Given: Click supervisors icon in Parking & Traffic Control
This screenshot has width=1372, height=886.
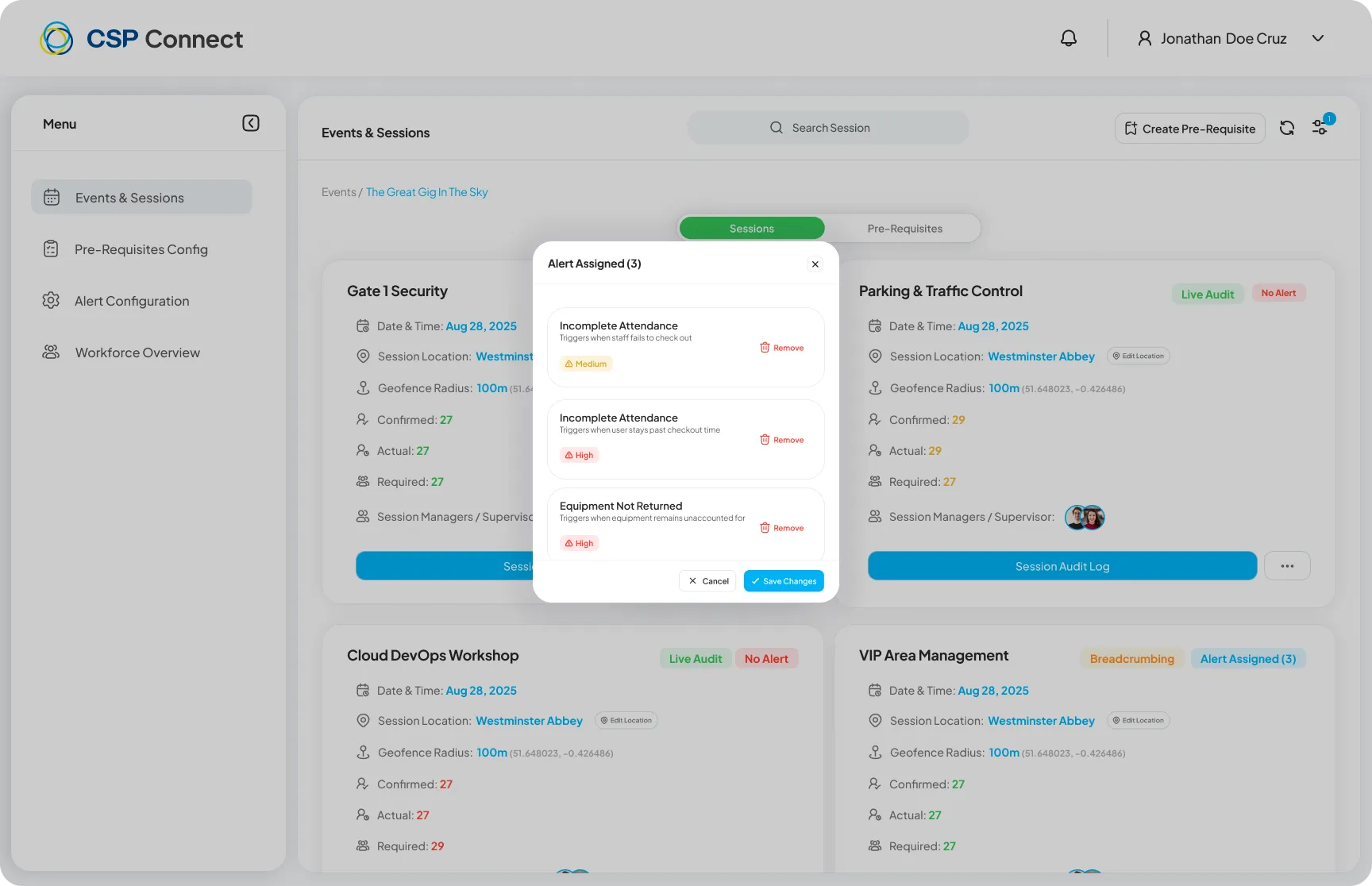Looking at the screenshot, I should (x=875, y=516).
